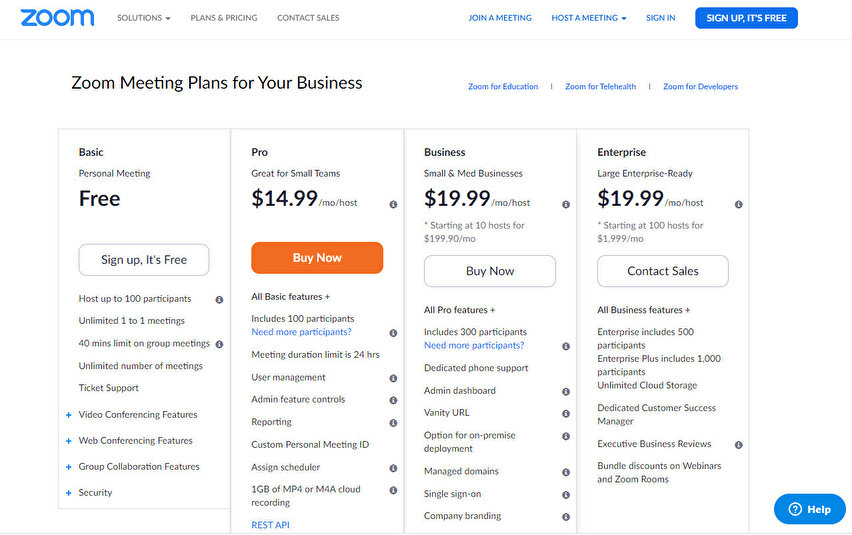
Task: Click the Zoom logo
Action: [57, 18]
